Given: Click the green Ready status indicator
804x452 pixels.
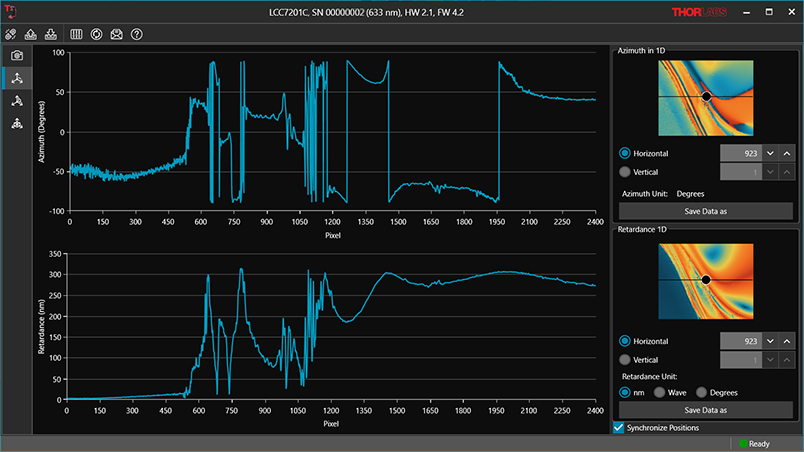Looking at the screenshot, I should tap(743, 444).
